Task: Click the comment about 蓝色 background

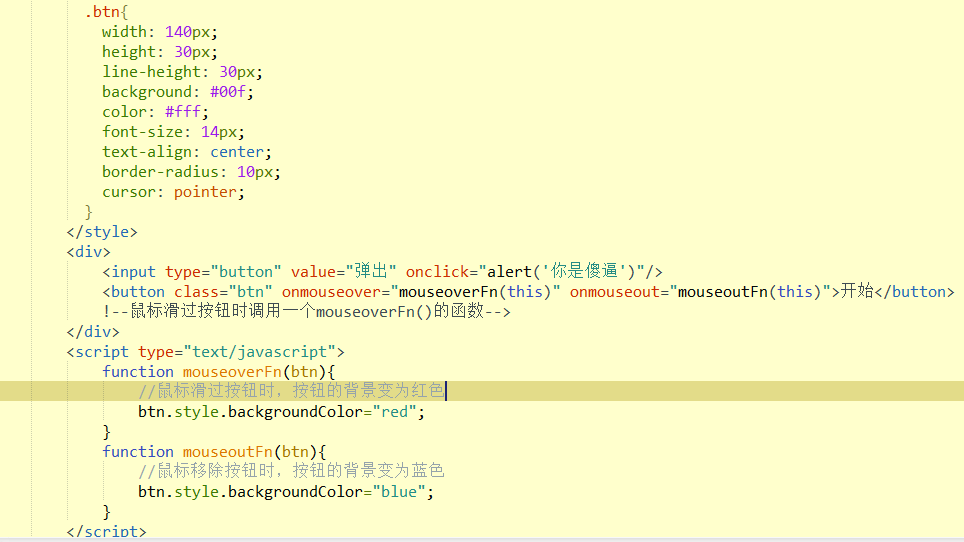Action: click(291, 471)
